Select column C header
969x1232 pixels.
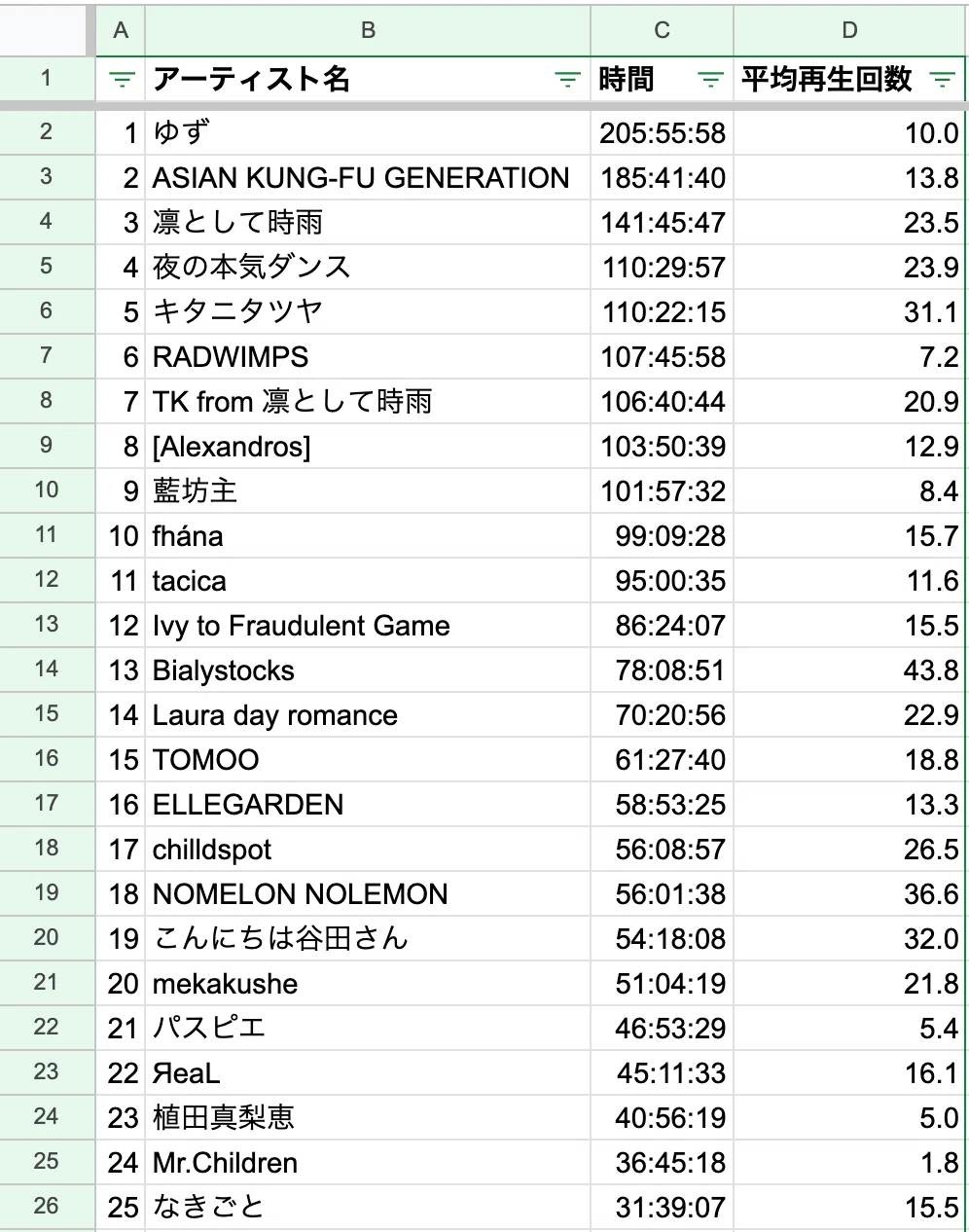[x=662, y=30]
